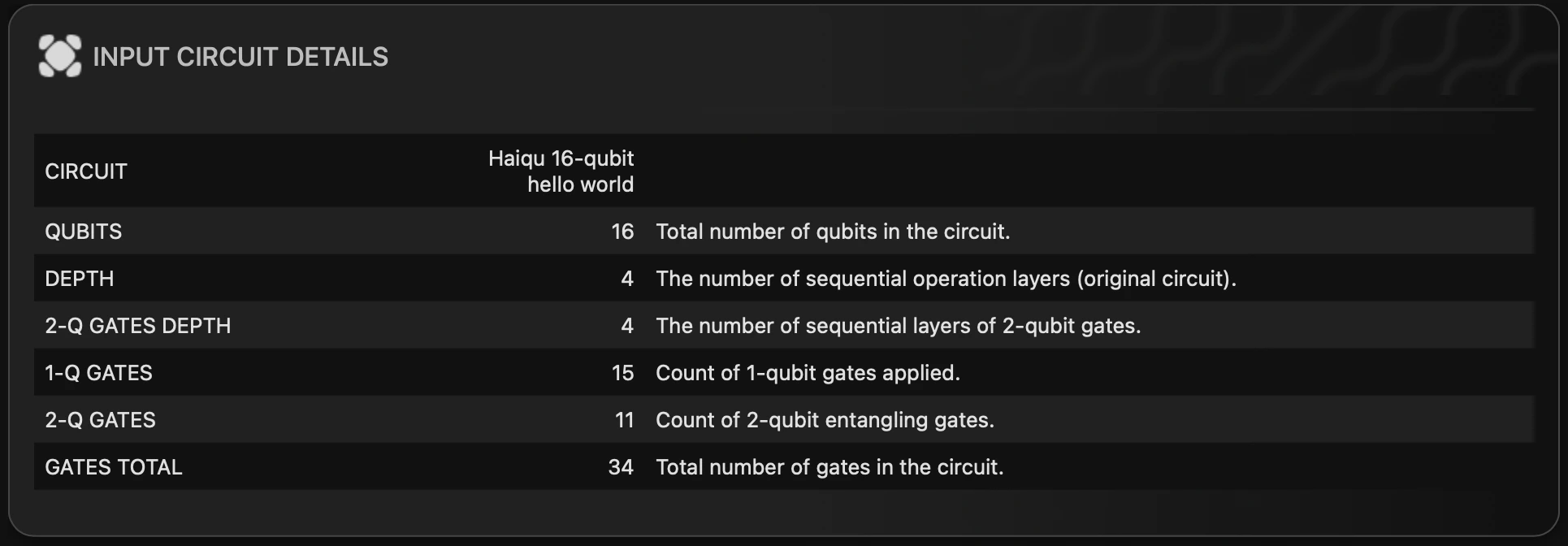Click the total gates description text

tap(829, 467)
